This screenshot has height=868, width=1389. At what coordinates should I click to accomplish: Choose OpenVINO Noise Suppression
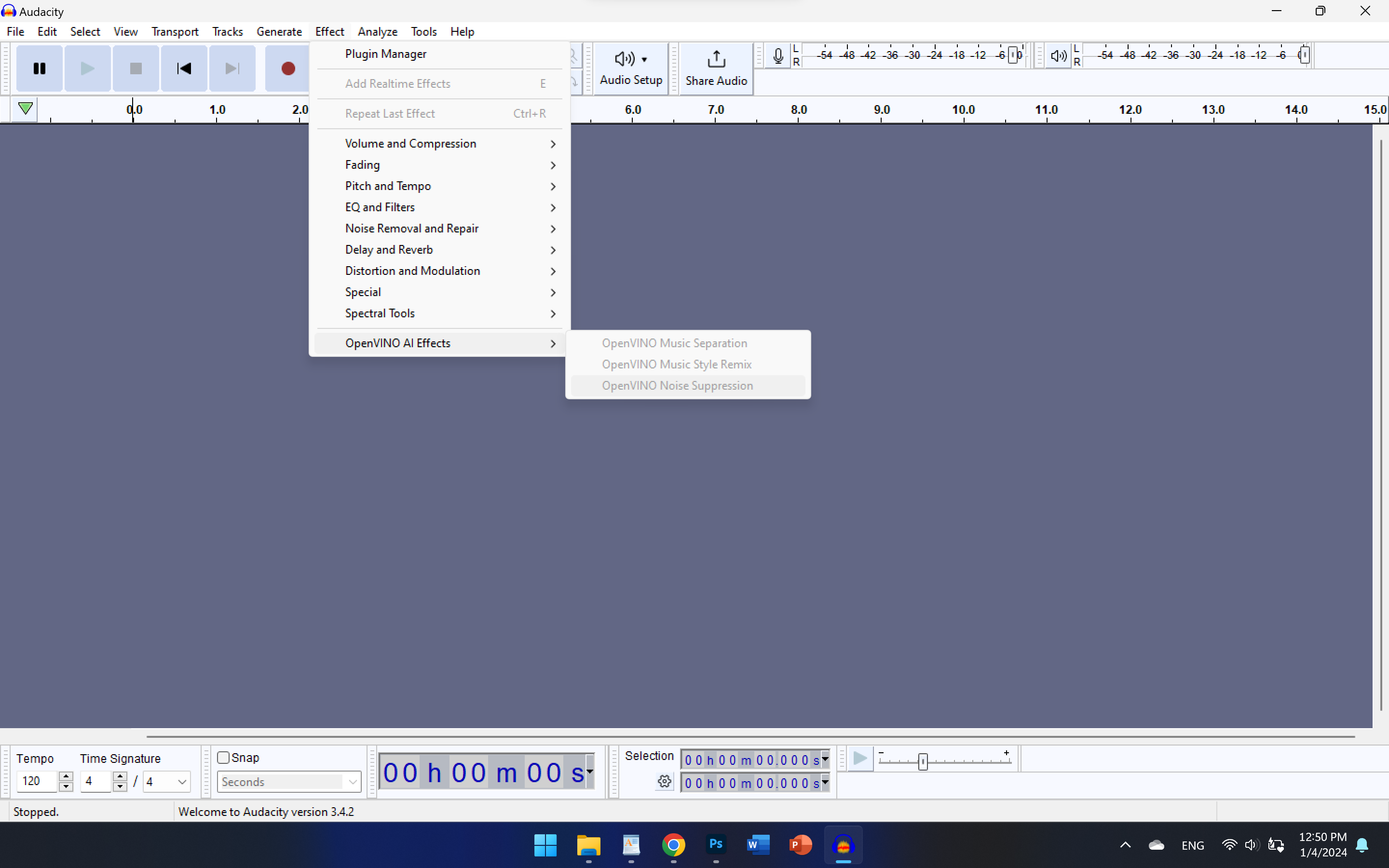688,386
